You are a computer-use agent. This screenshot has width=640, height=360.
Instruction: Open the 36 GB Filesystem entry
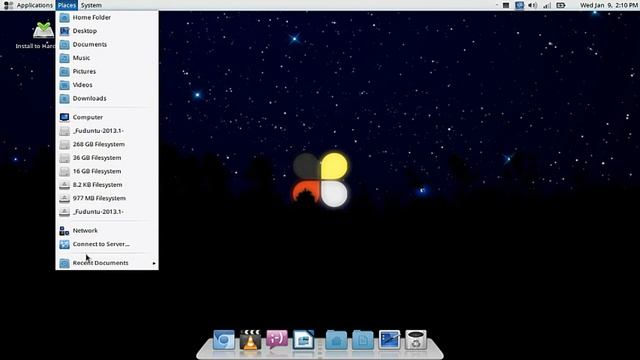107,158
